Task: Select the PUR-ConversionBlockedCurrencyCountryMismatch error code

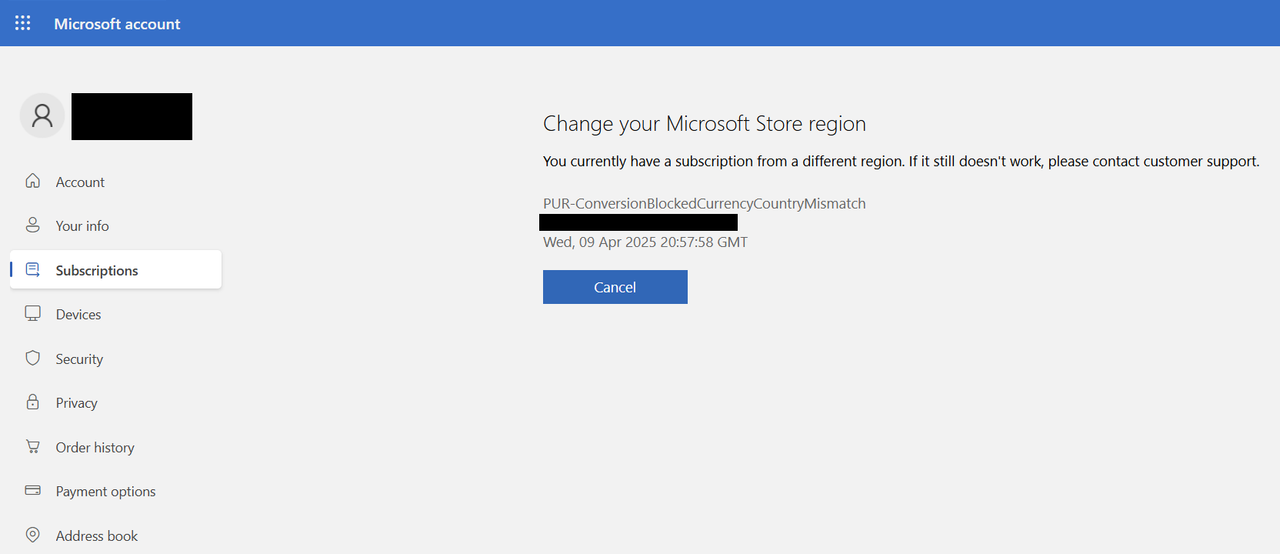Action: pos(704,203)
